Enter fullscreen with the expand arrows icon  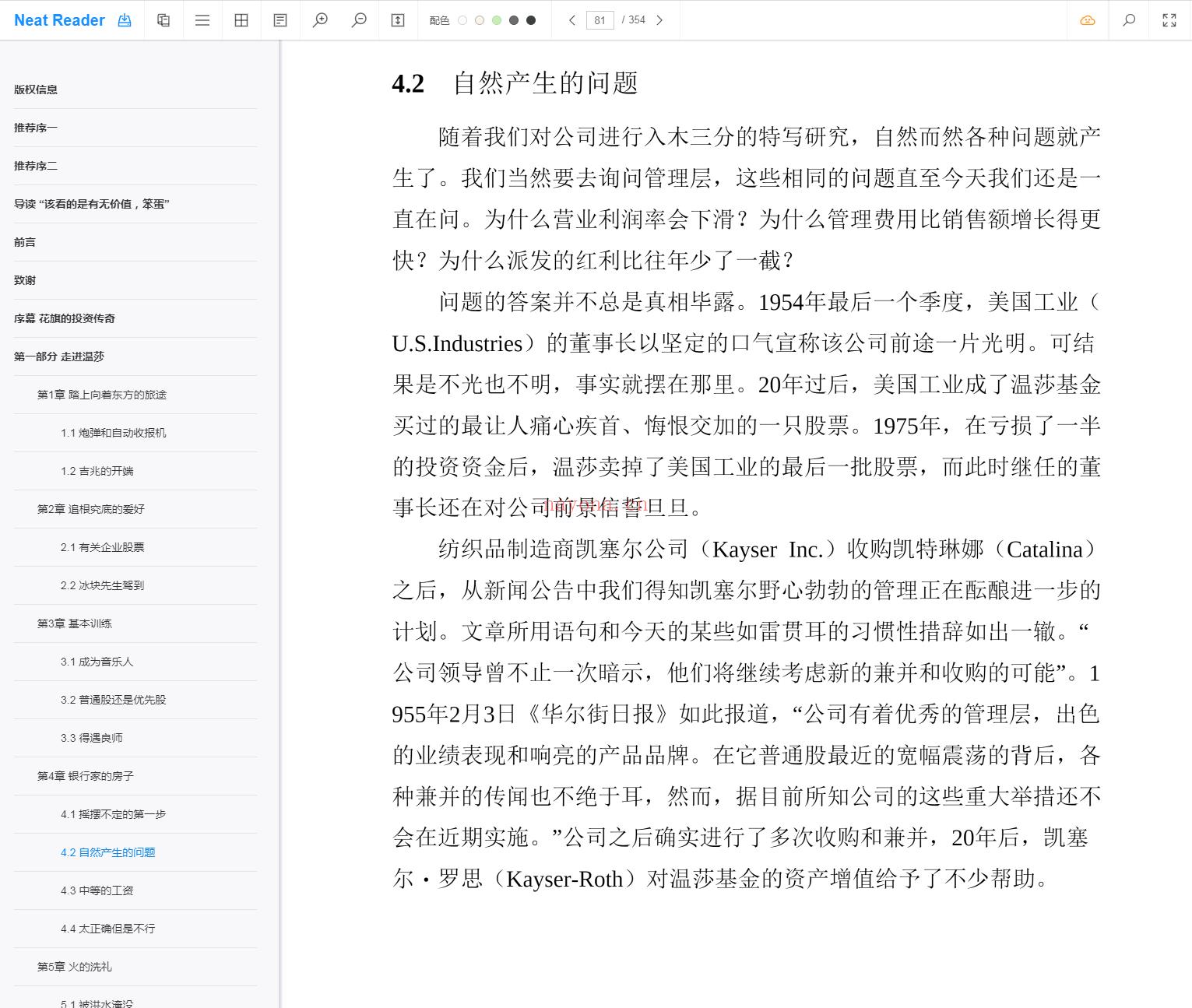tap(1169, 20)
